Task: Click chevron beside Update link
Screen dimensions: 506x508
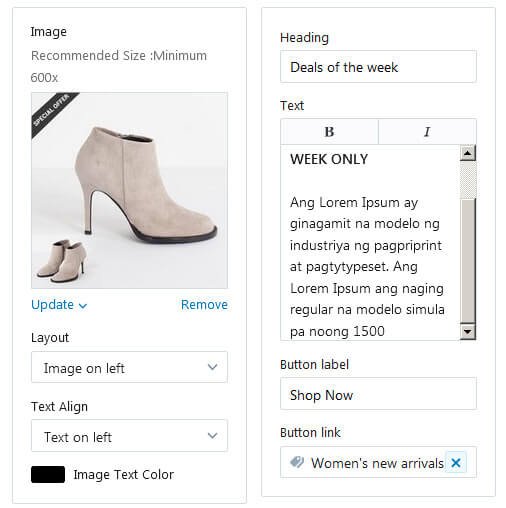Action: point(83,305)
